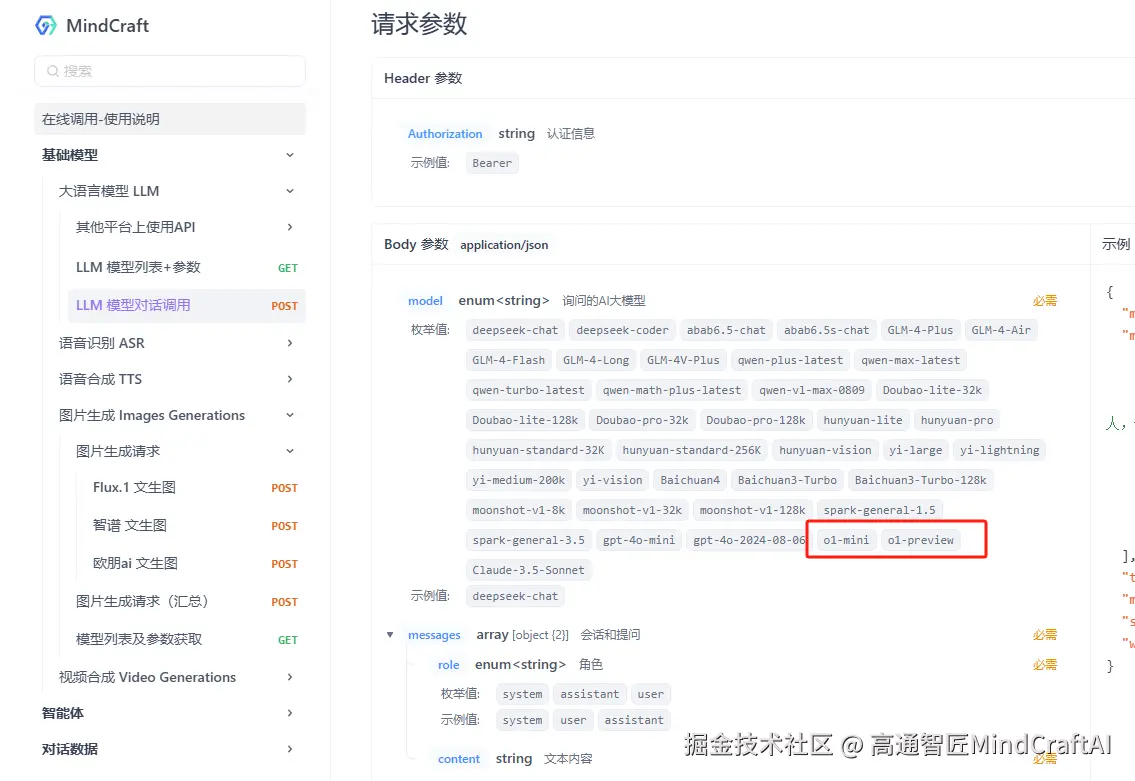Viewport: 1135px width, 781px height.
Task: Click the Header 参数 section title
Action: click(423, 78)
